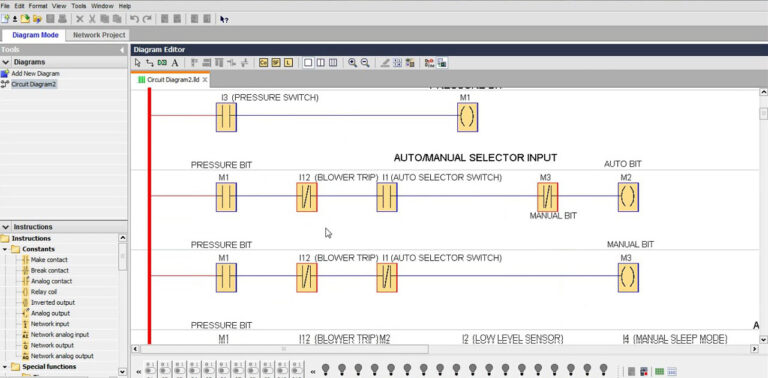
Task: Close the Circuit Diagram2.lld tab
Action: pos(205,79)
